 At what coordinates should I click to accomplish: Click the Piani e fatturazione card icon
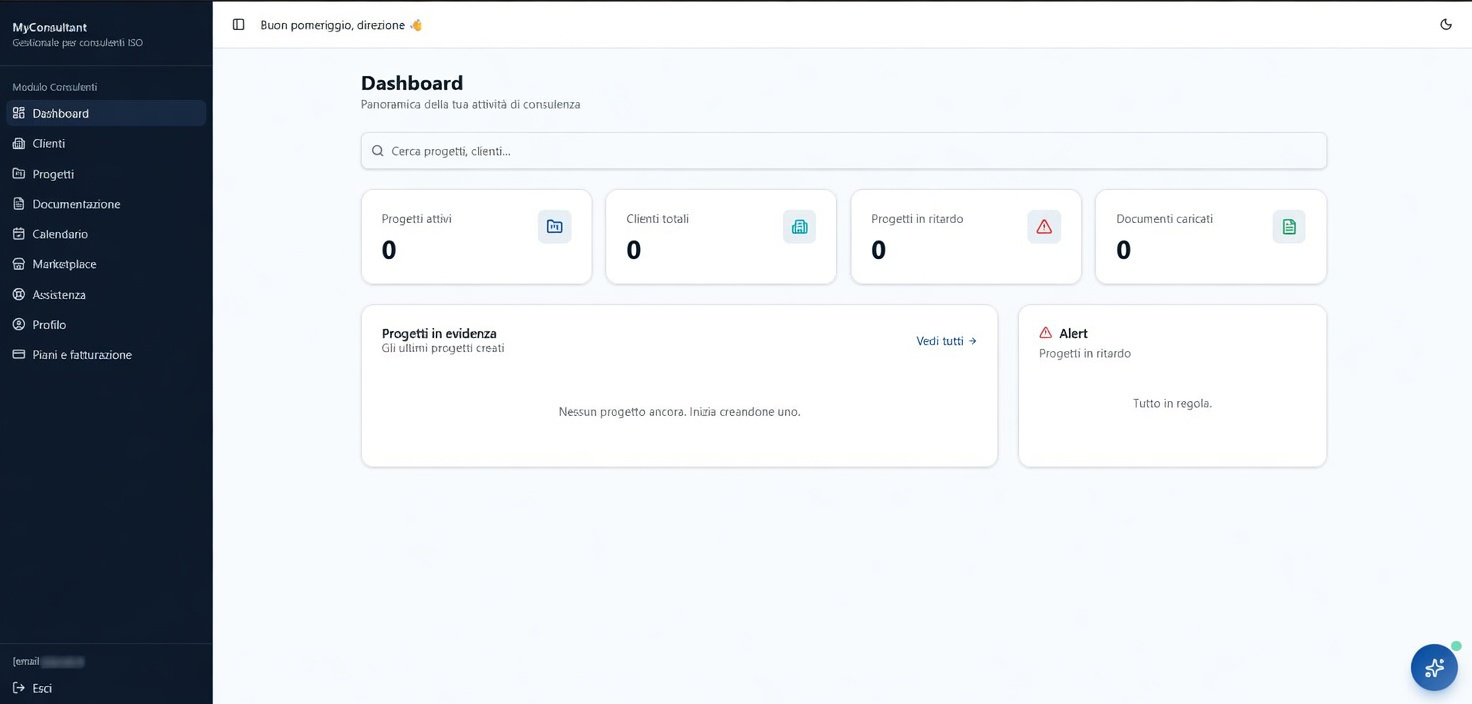[x=19, y=354]
